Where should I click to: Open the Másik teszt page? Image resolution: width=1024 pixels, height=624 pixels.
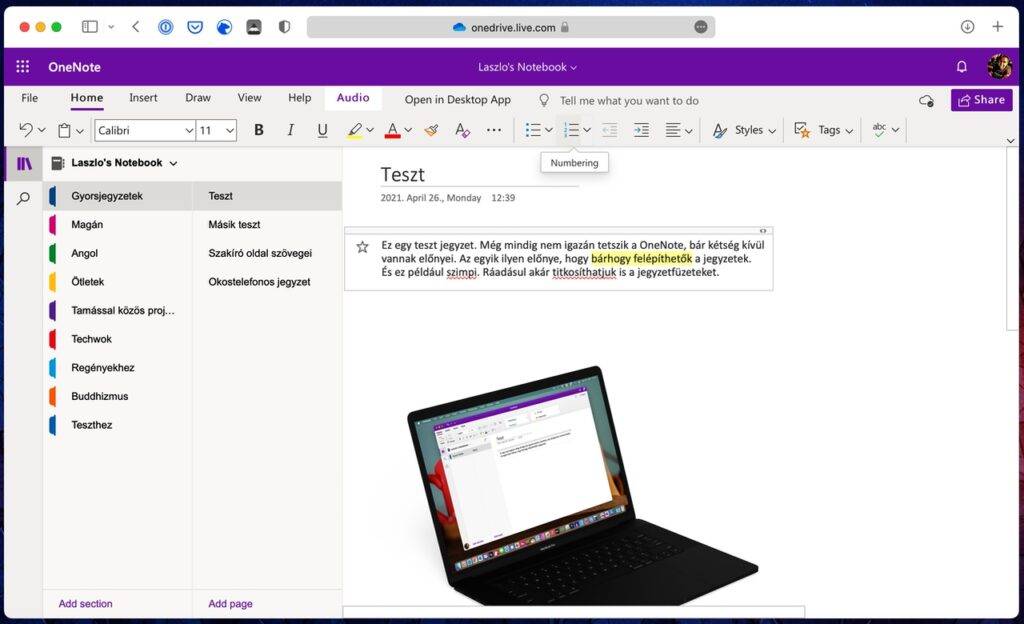267,225
